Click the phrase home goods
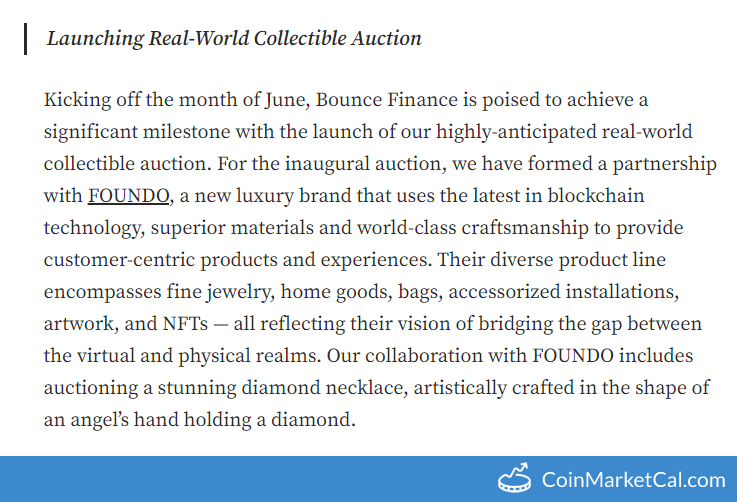 pos(328,292)
